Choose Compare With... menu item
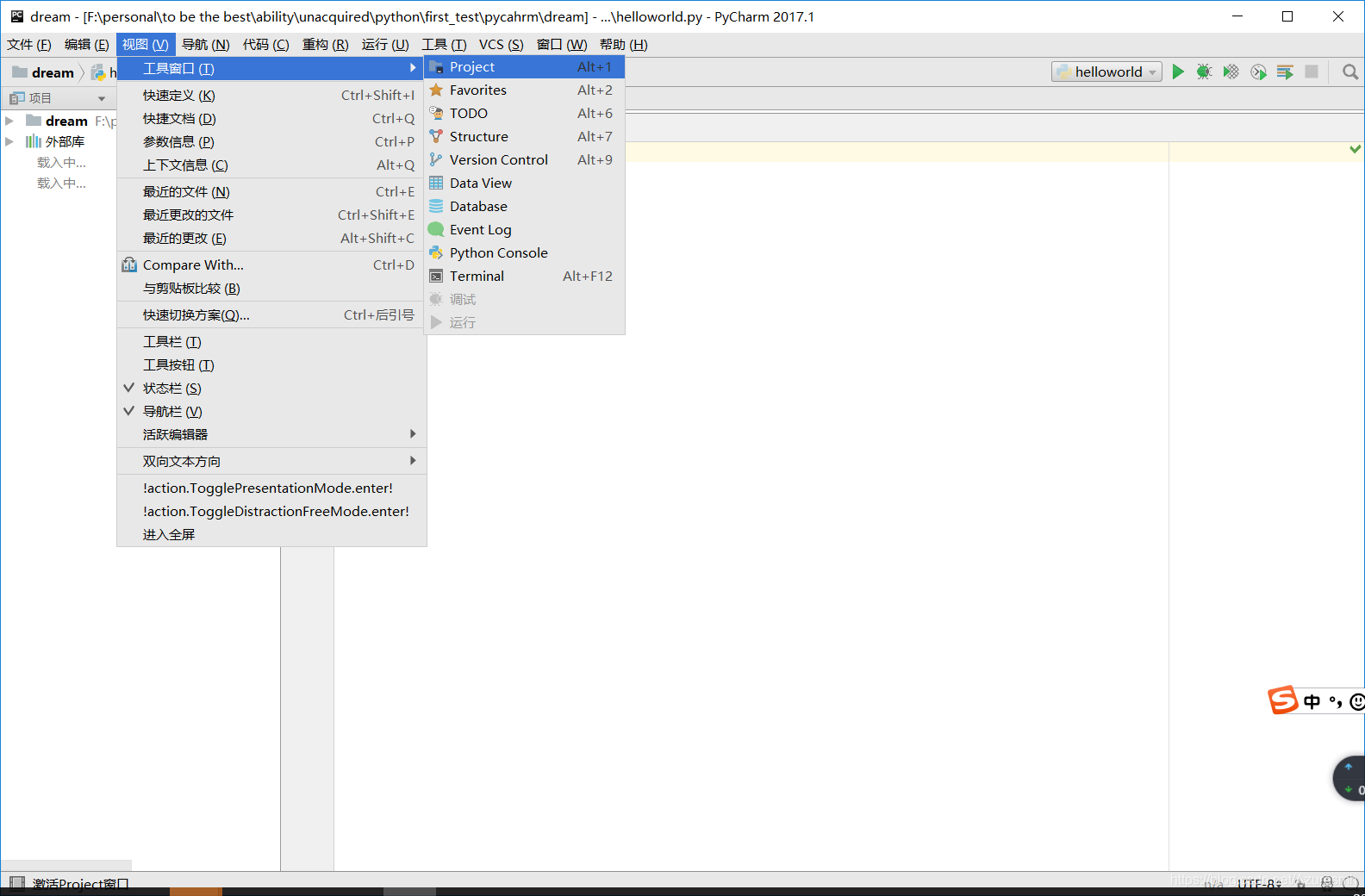The image size is (1365, 896). [x=271, y=265]
